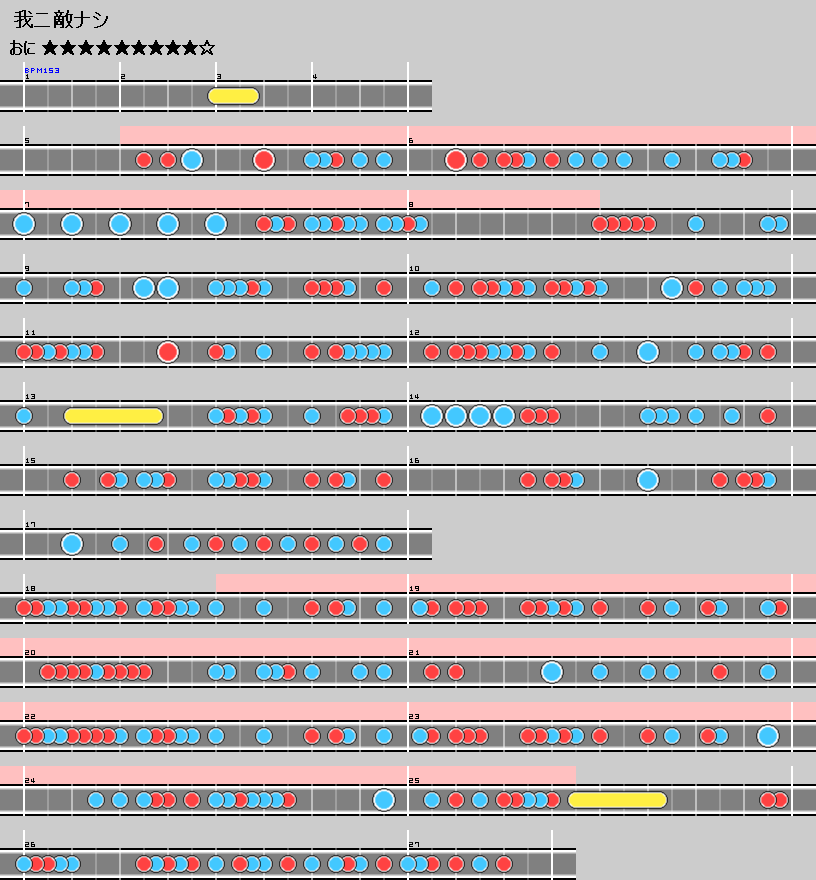Image resolution: width=816 pixels, height=880 pixels.
Task: Click the large blue note in measure 17
Action: pyautogui.click(x=72, y=544)
